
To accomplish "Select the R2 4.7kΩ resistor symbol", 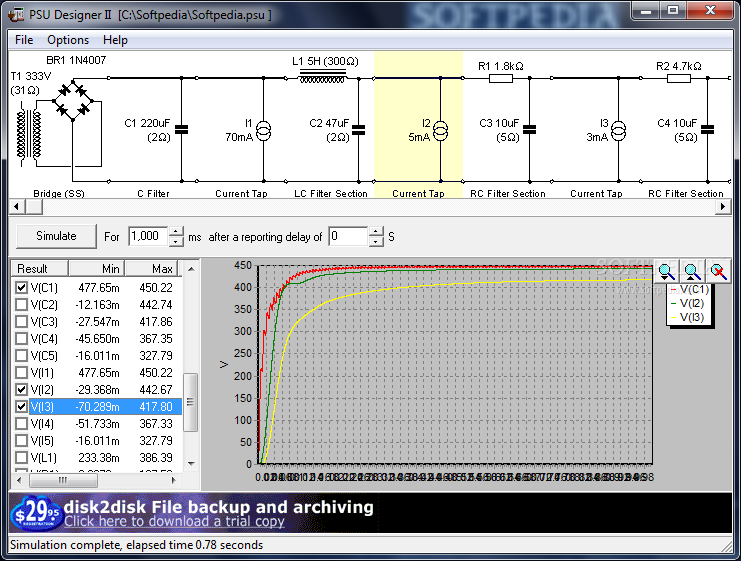I will (x=679, y=78).
